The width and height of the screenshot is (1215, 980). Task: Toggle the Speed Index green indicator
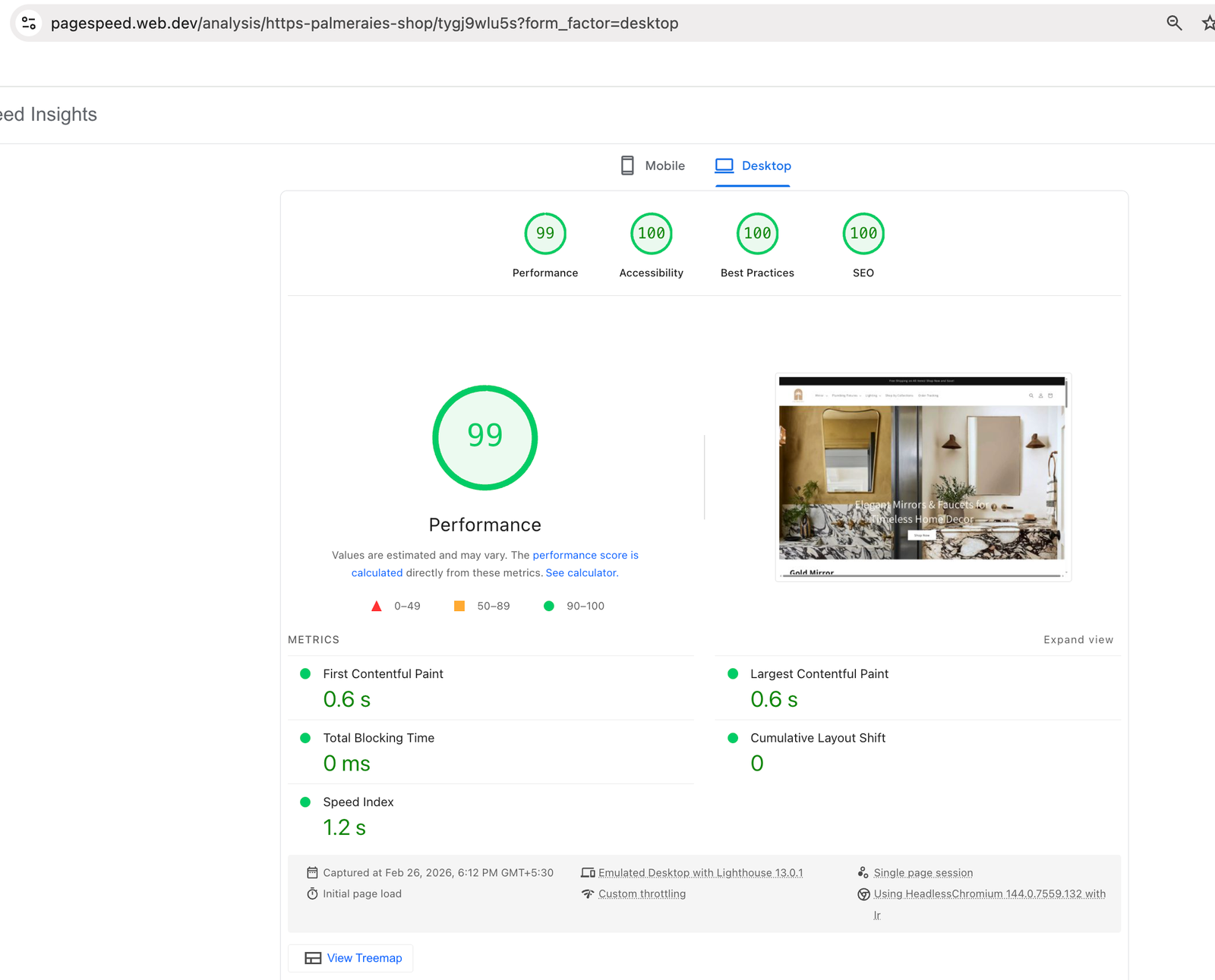coord(306,801)
